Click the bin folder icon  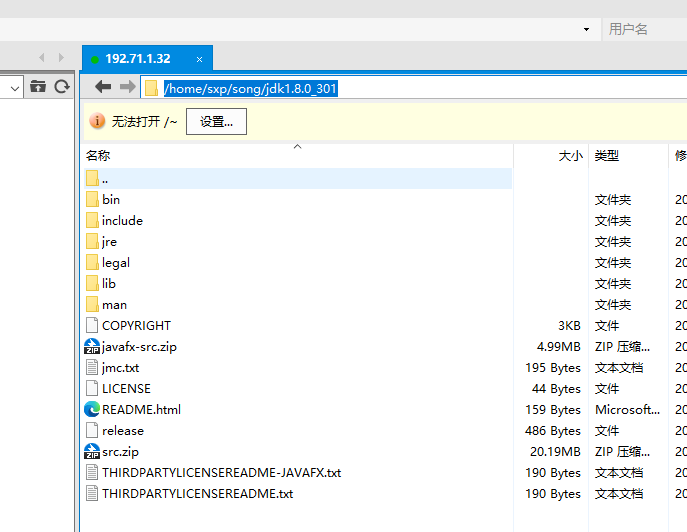click(x=92, y=199)
